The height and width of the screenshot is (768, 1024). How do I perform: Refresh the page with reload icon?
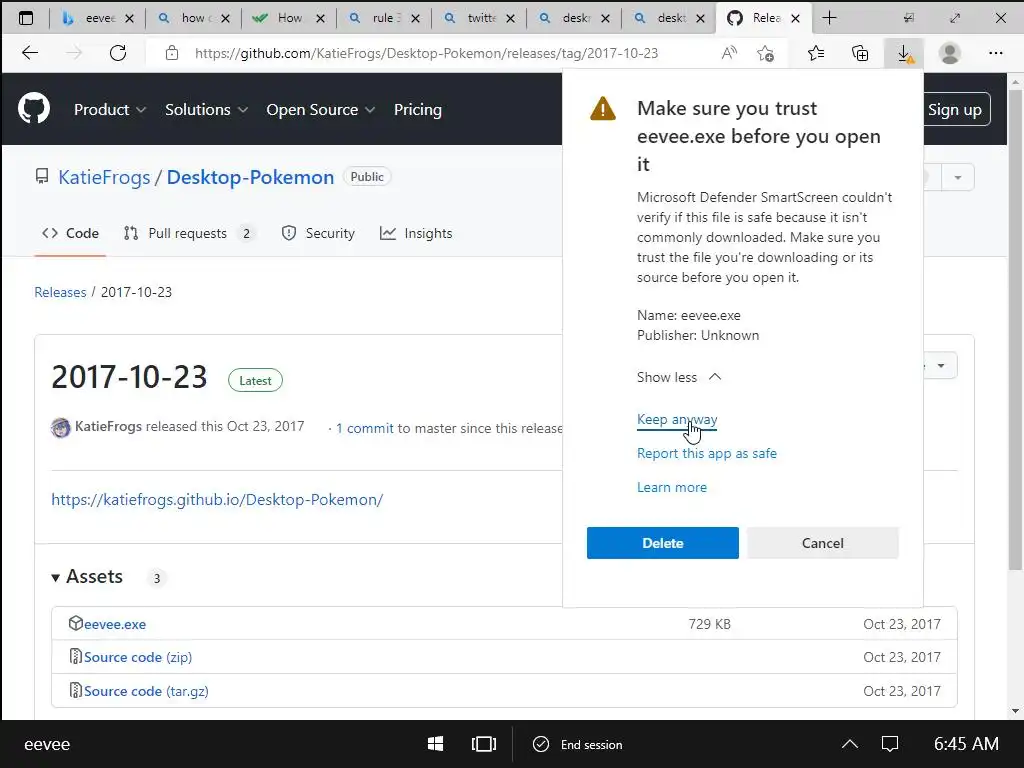[118, 53]
